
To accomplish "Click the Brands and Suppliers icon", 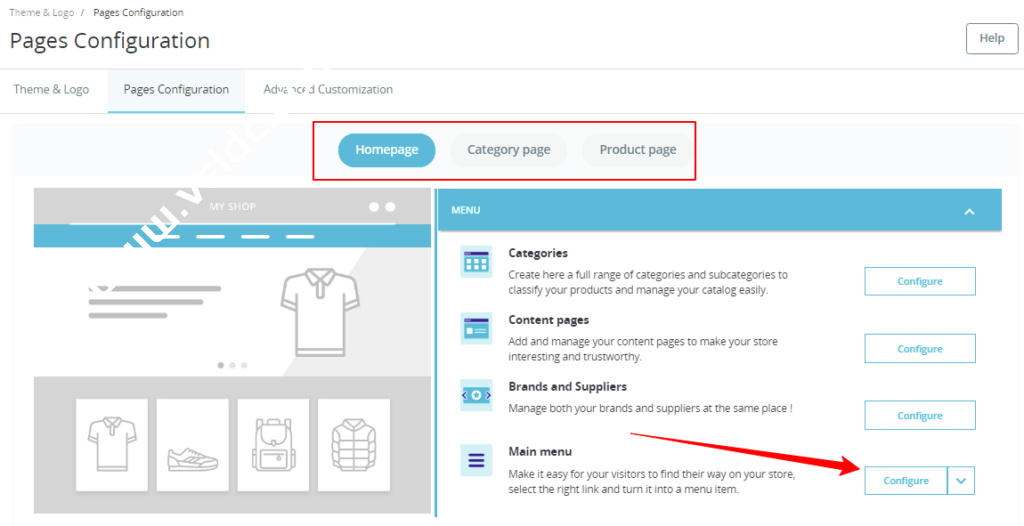I will [x=476, y=395].
